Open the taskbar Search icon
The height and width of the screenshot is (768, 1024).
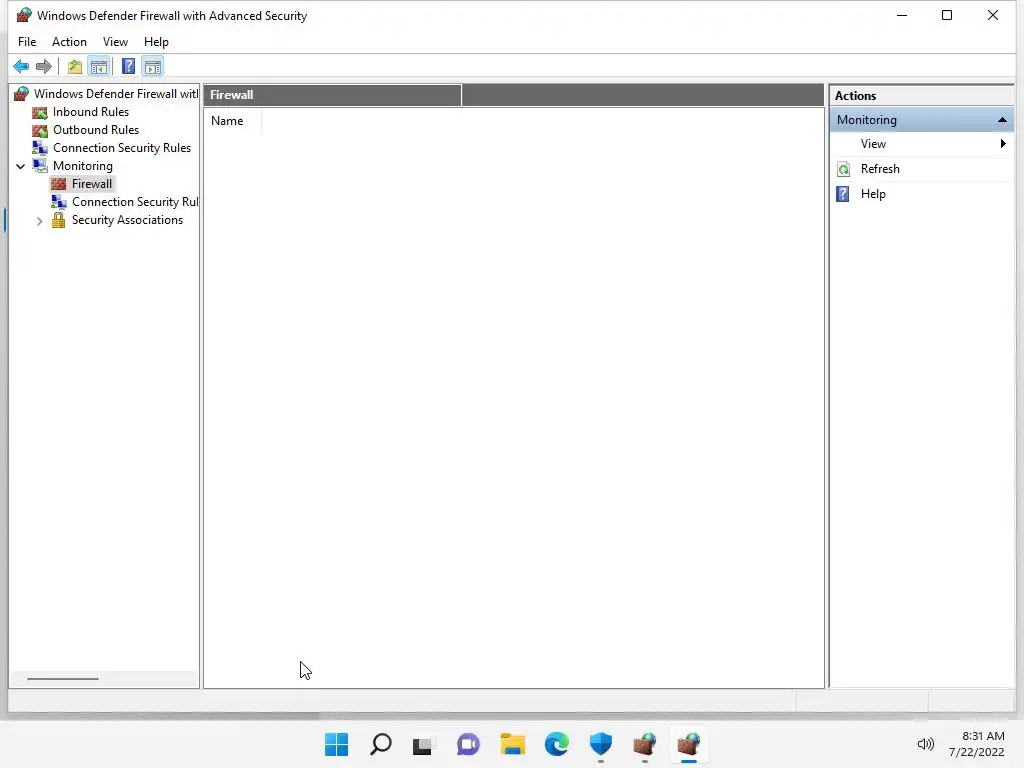(x=381, y=744)
